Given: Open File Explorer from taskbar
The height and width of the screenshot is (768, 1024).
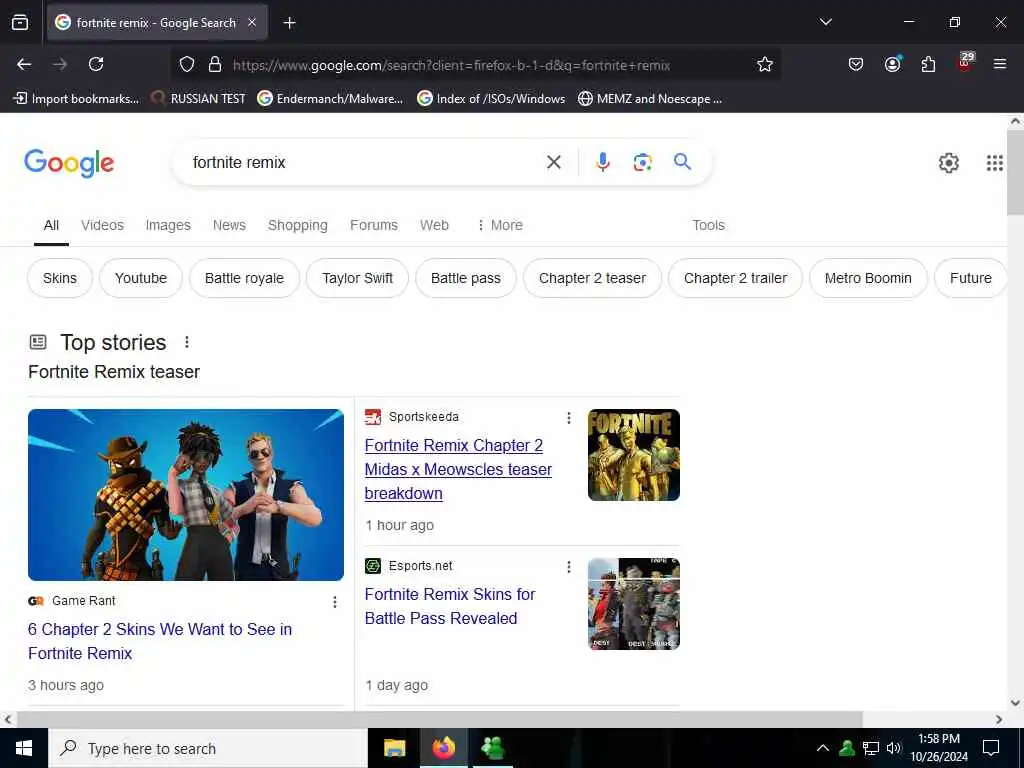Looking at the screenshot, I should (x=394, y=748).
